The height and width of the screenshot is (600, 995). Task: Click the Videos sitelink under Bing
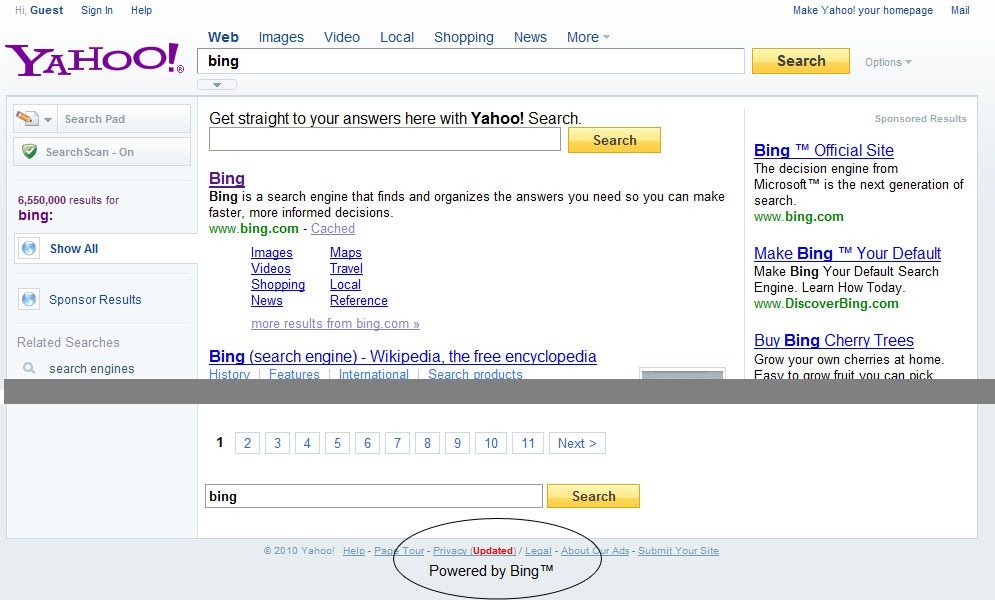[x=271, y=268]
